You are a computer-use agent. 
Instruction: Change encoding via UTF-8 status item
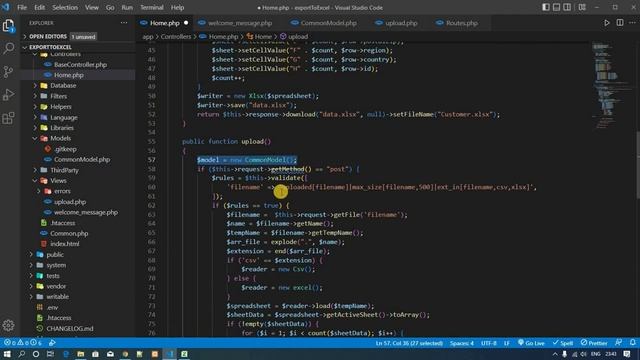(x=489, y=343)
